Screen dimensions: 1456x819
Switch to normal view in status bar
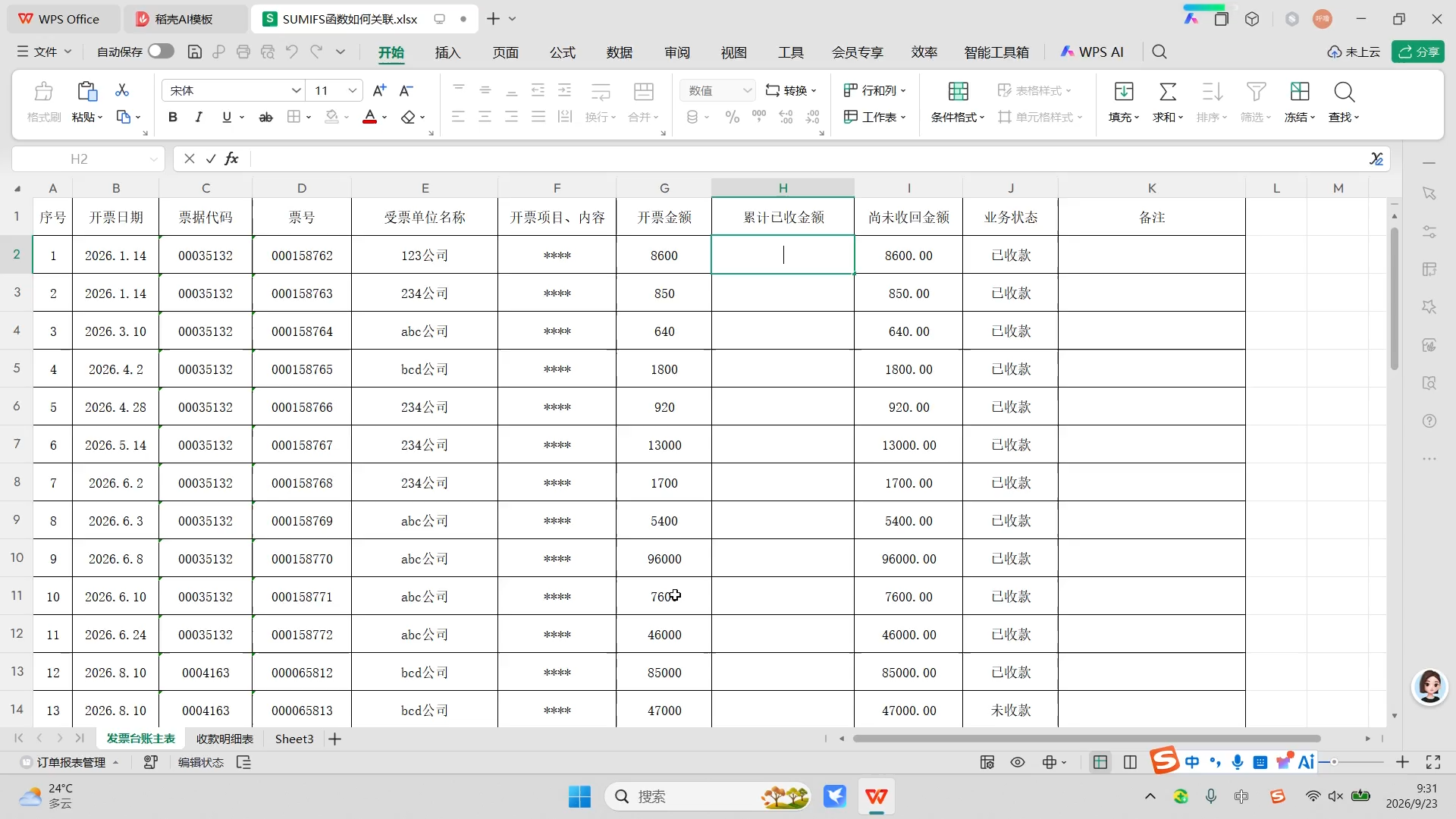point(1100,762)
